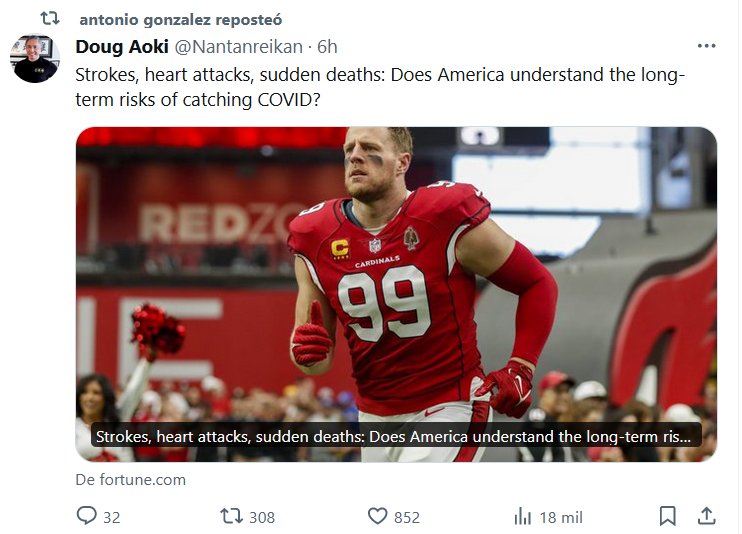
Task: Visit the "De fortune.com" source link
Action: tap(131, 480)
